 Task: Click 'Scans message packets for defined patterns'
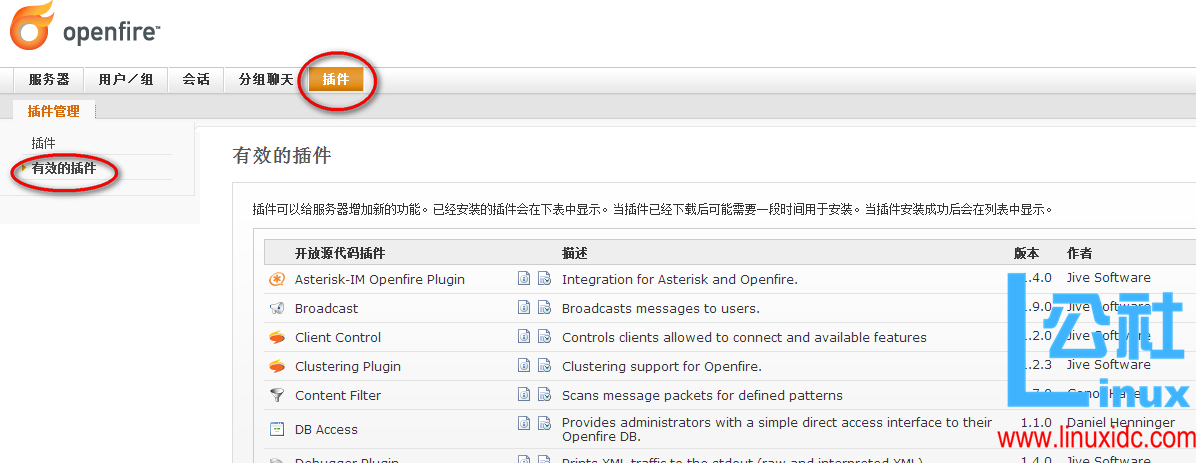[702, 395]
